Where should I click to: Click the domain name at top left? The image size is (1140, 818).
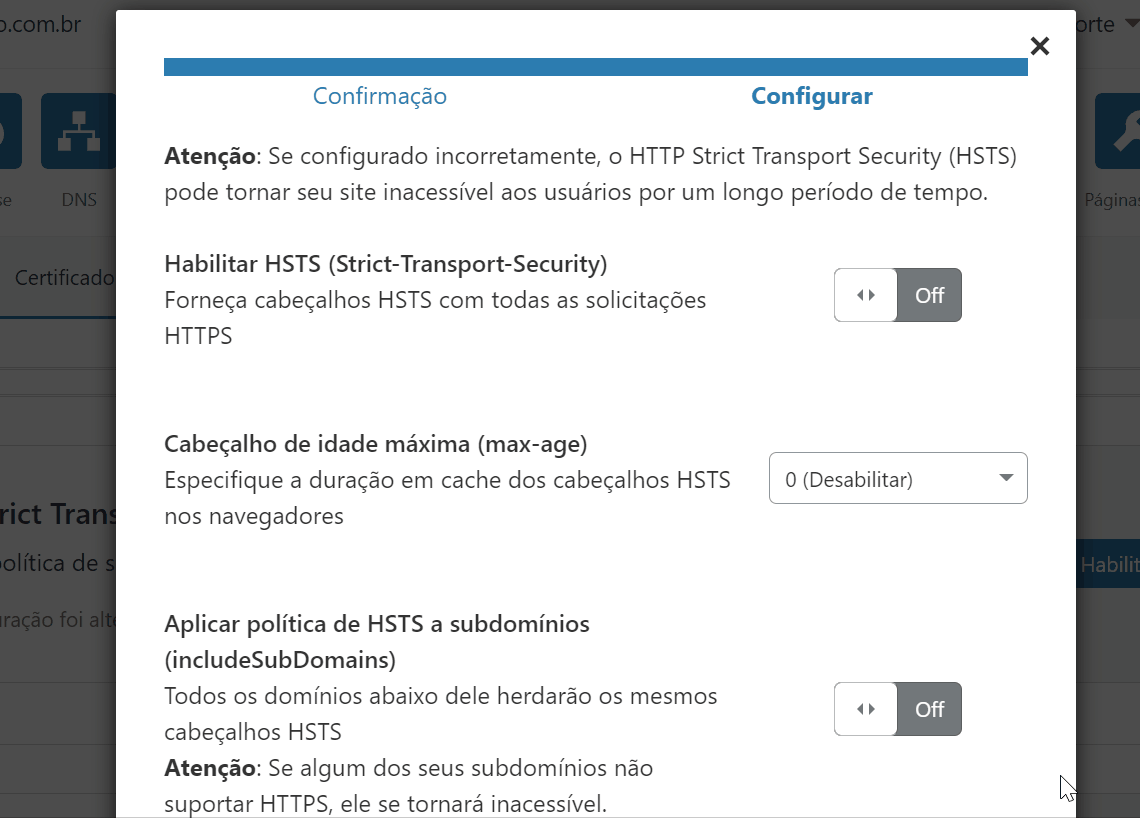click(x=41, y=24)
